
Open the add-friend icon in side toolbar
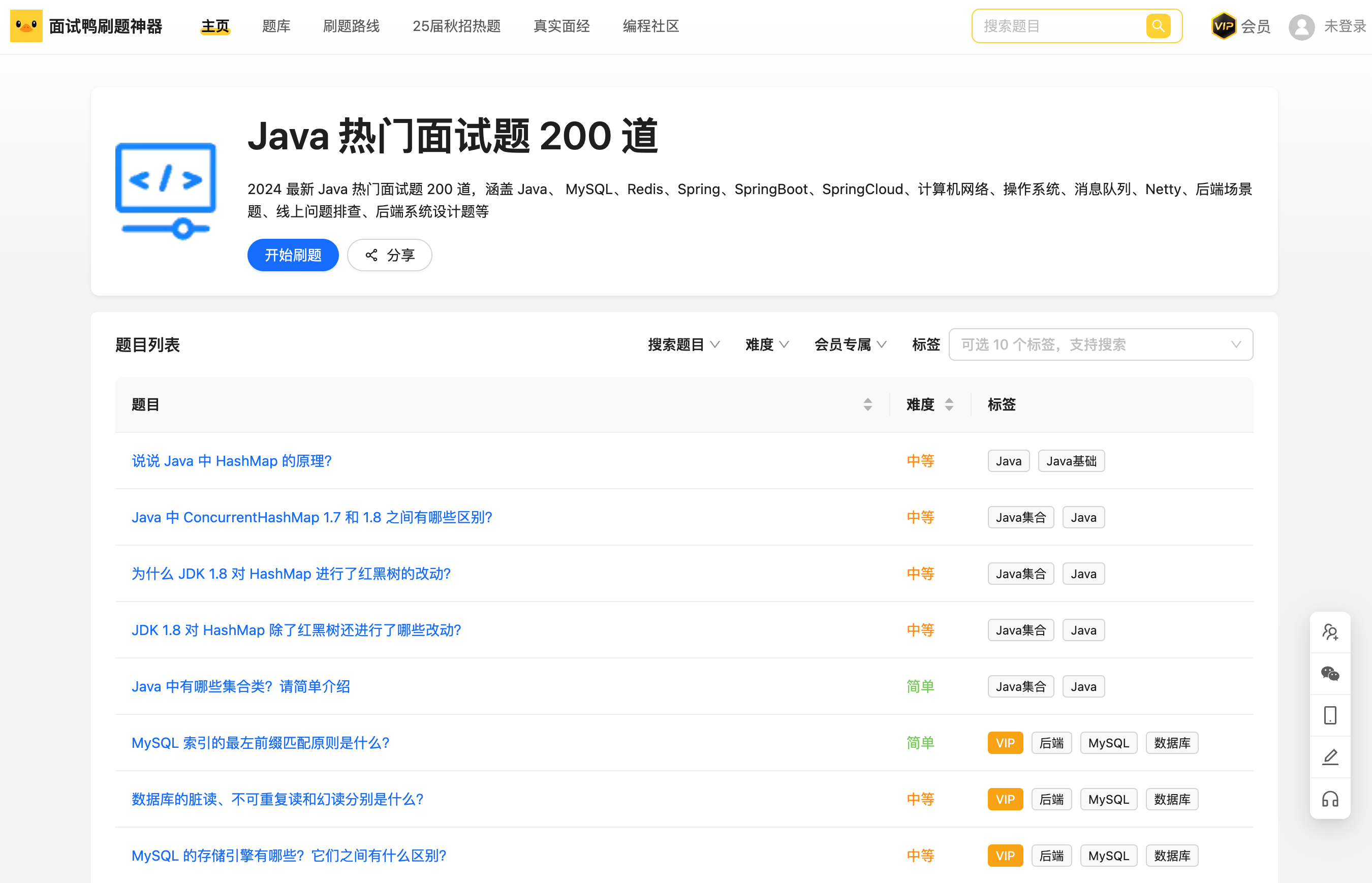(1330, 632)
